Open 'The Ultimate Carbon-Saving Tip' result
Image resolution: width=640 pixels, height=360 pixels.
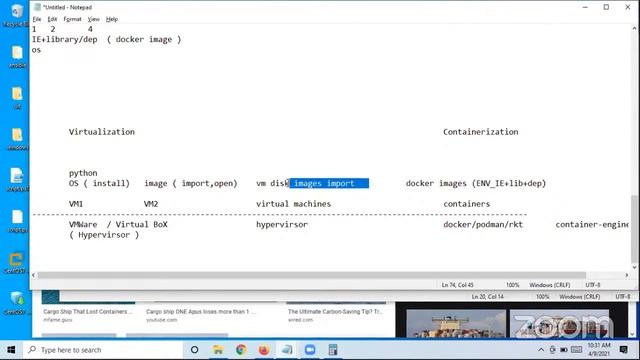[x=335, y=311]
